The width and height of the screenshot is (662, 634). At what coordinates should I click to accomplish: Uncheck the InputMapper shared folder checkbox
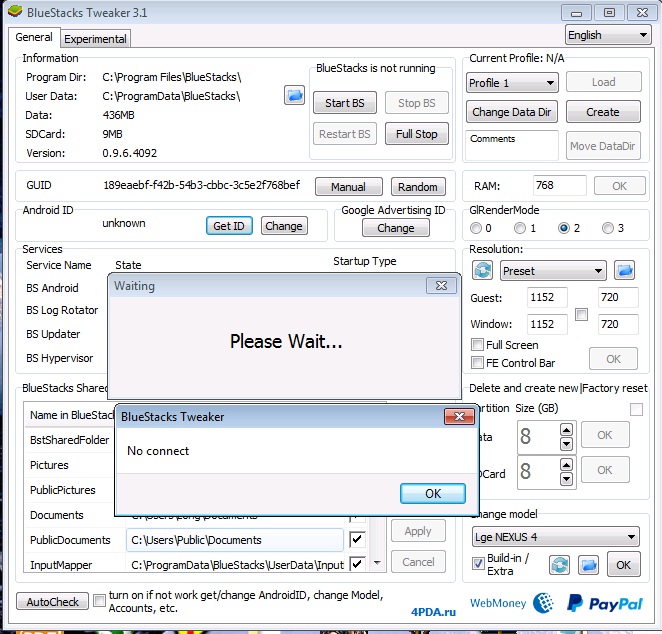click(357, 564)
